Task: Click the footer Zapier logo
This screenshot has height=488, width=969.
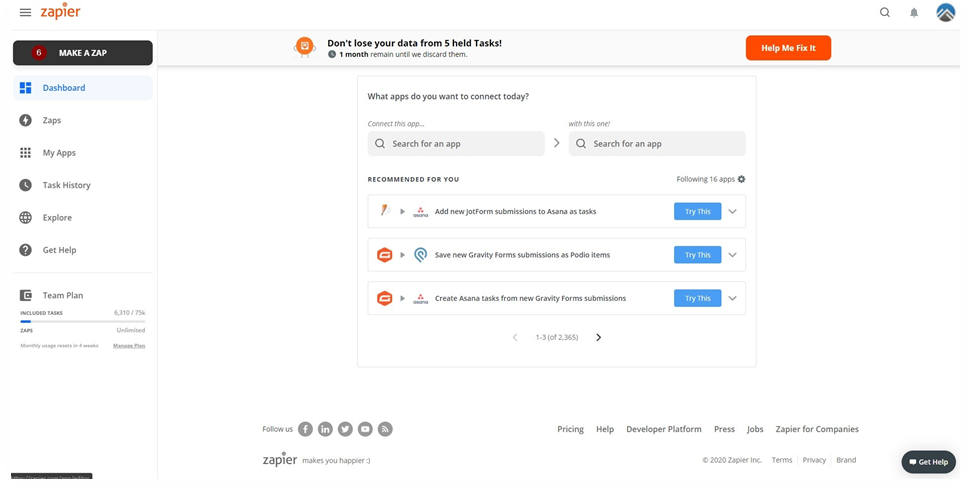Action: pos(280,460)
